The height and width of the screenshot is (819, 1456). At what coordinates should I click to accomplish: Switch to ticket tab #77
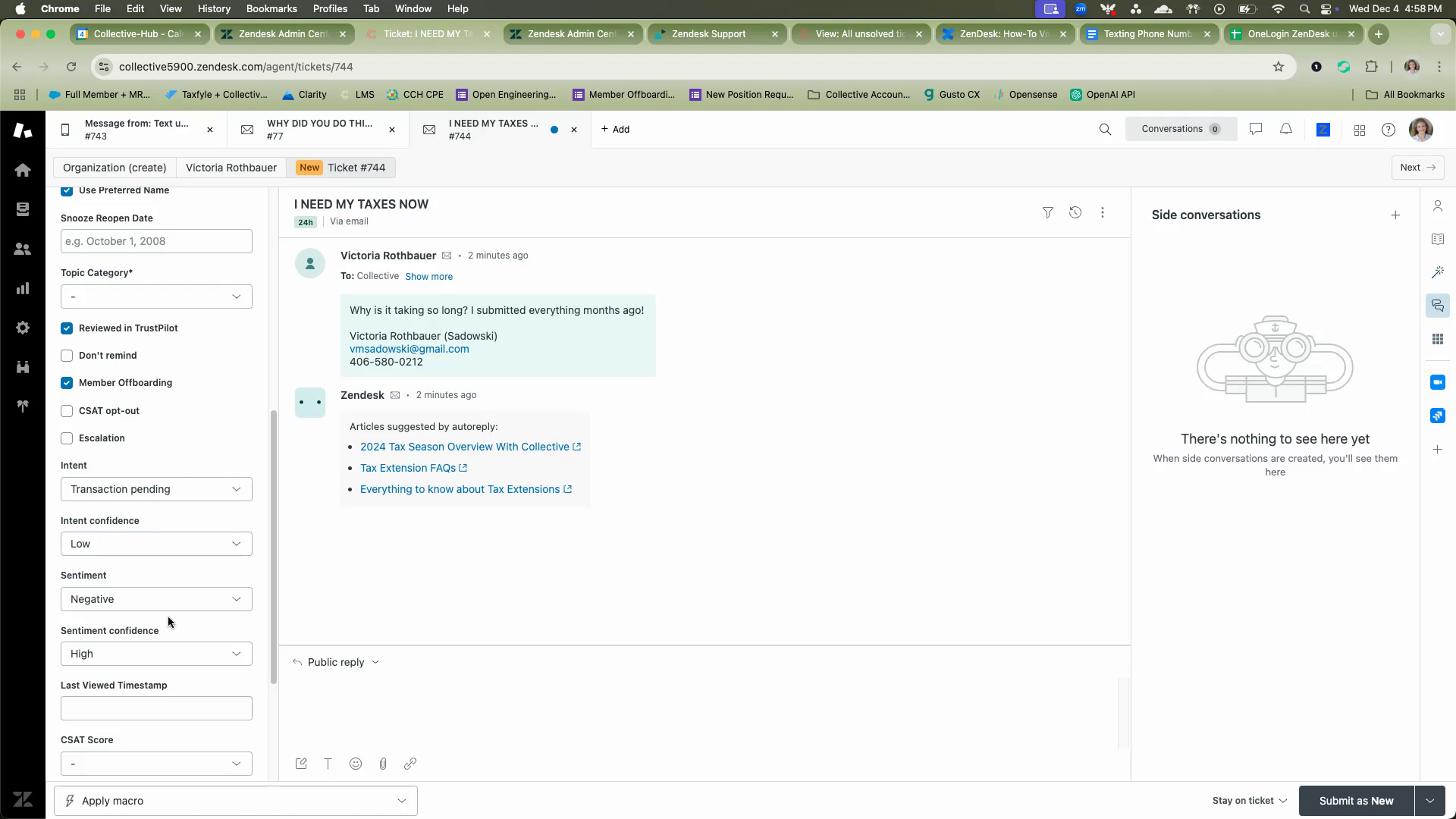(x=318, y=130)
